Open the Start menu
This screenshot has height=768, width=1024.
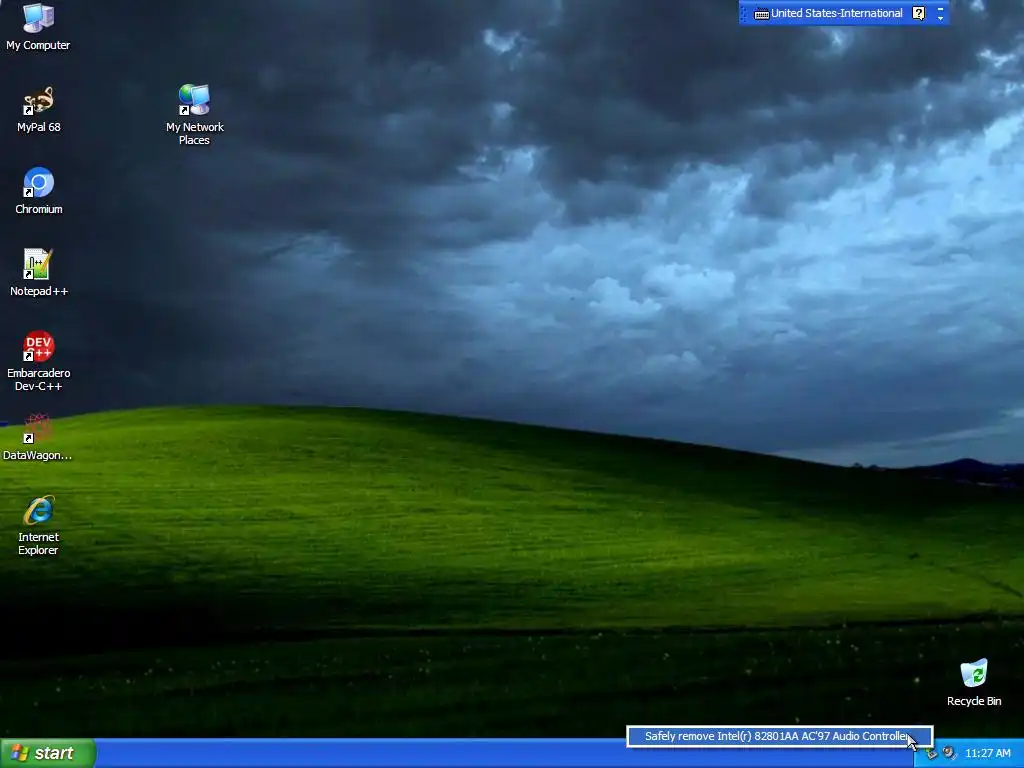coord(48,753)
